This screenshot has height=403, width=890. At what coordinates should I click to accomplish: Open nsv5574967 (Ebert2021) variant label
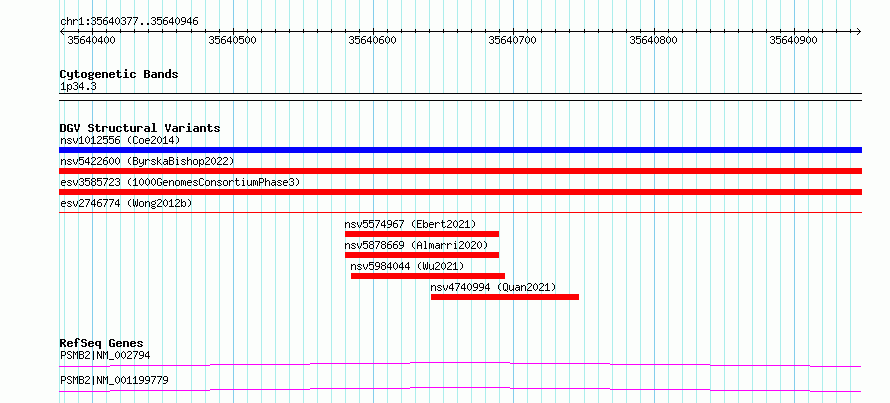pos(410,224)
